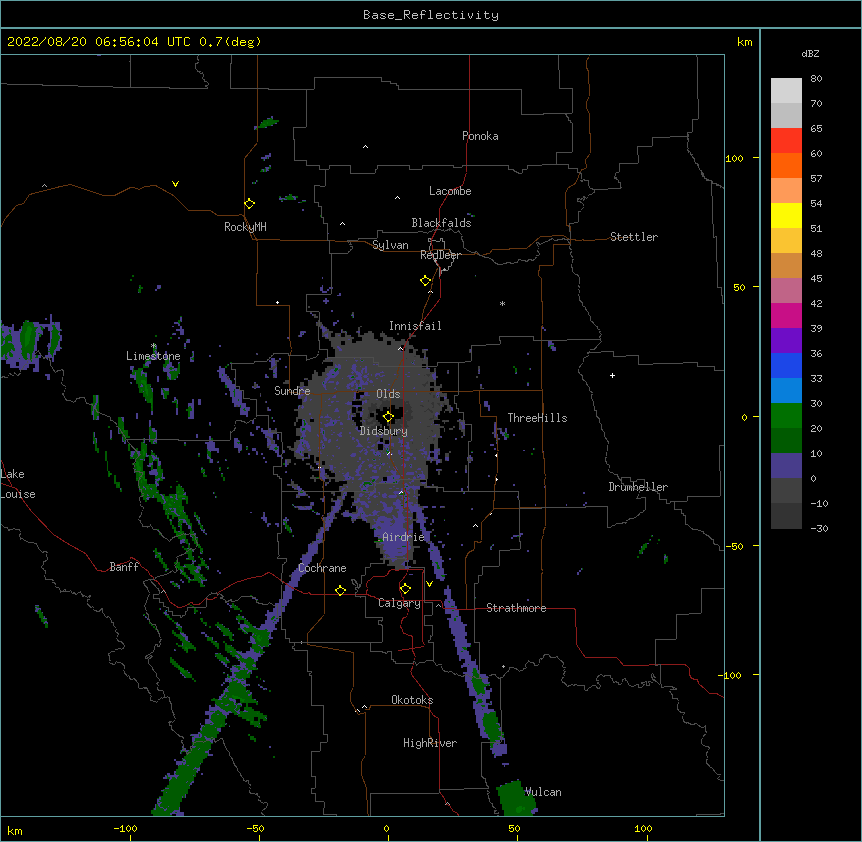Click the Sundre town label
This screenshot has width=862, height=842.
tap(292, 391)
